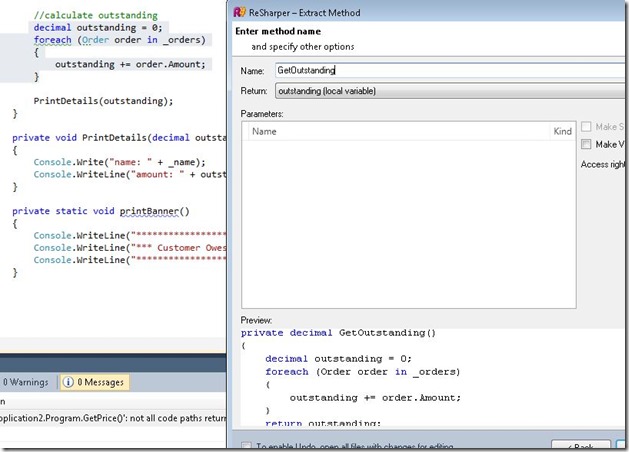This screenshot has width=629, height=452.
Task: Tick the 'To enable Undo' checkbox
Action: (x=247, y=446)
